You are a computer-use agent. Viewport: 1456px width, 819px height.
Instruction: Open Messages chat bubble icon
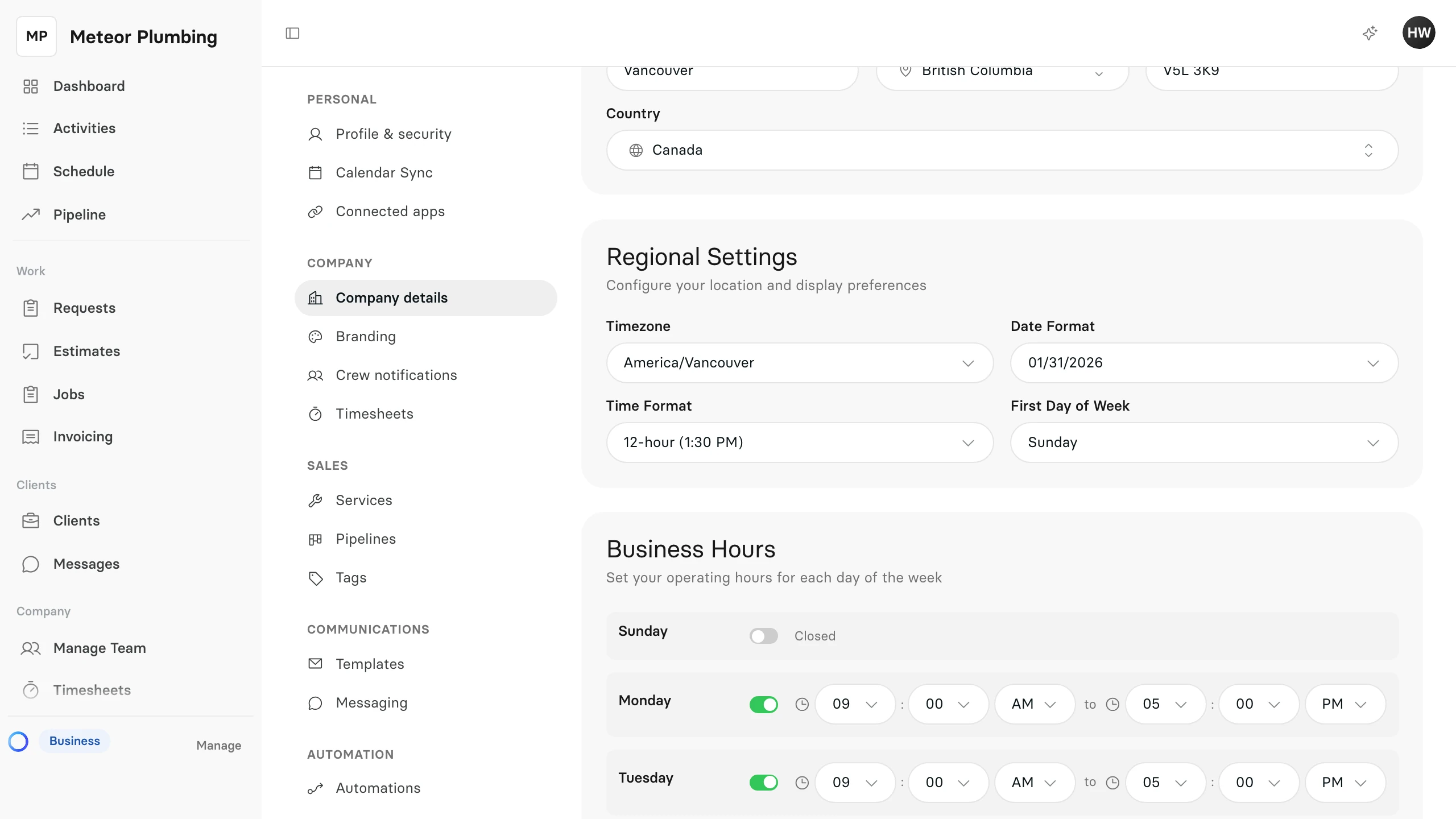[x=31, y=564]
